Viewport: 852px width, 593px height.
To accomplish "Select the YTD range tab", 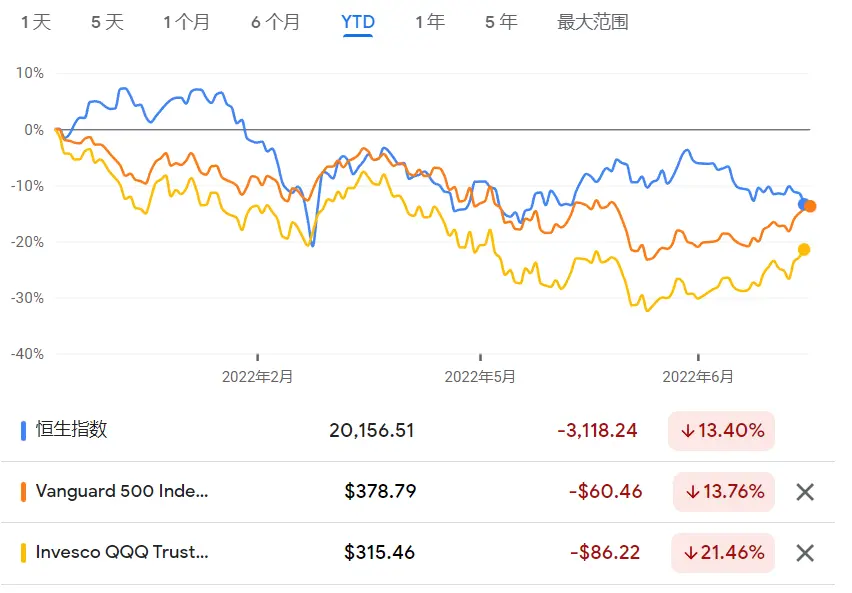I will coord(358,22).
